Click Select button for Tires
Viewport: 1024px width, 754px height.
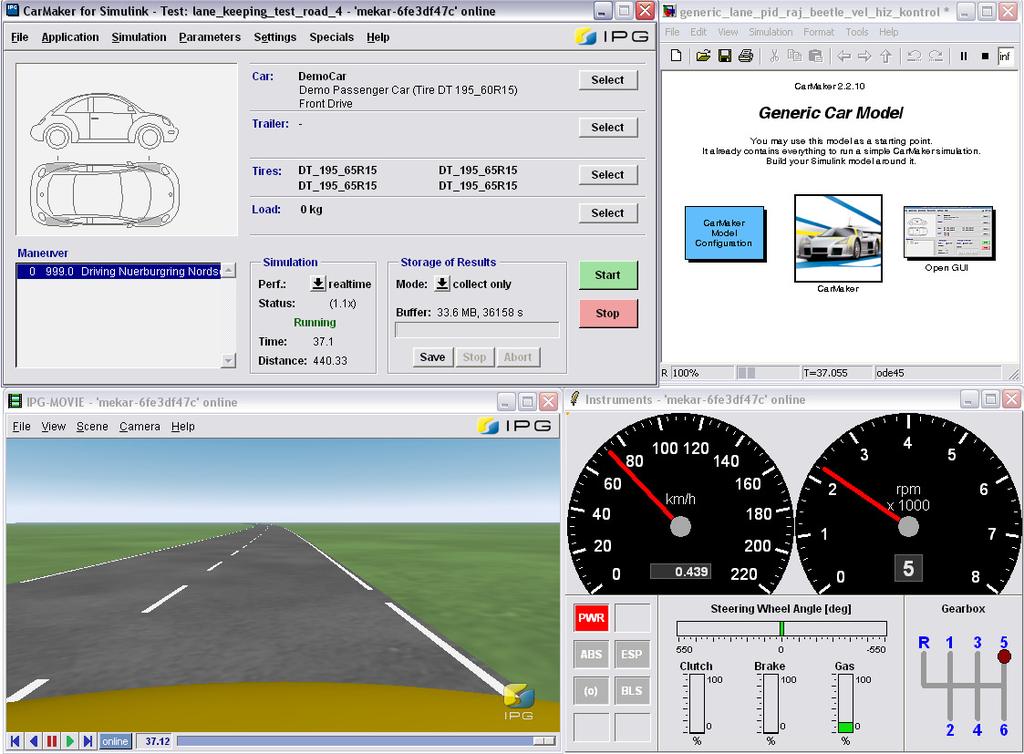[607, 174]
